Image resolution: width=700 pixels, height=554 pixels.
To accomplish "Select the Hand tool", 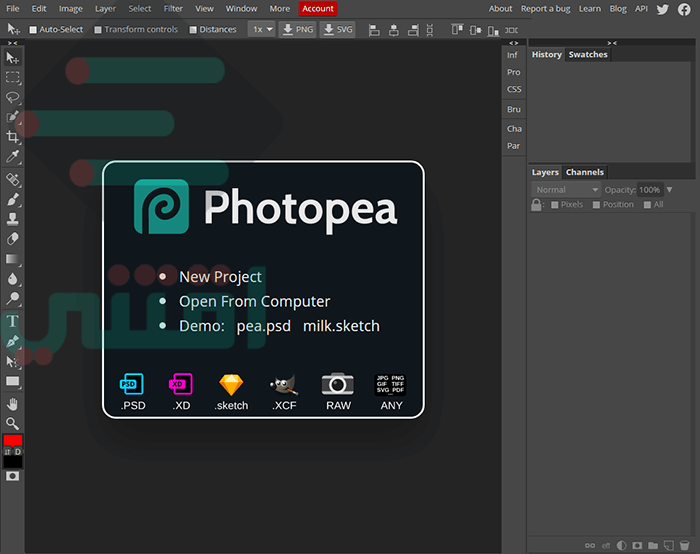I will [x=12, y=404].
